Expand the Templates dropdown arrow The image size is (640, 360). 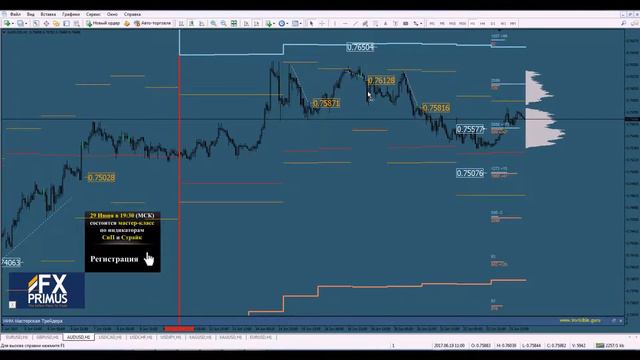pyautogui.click(x=301, y=24)
